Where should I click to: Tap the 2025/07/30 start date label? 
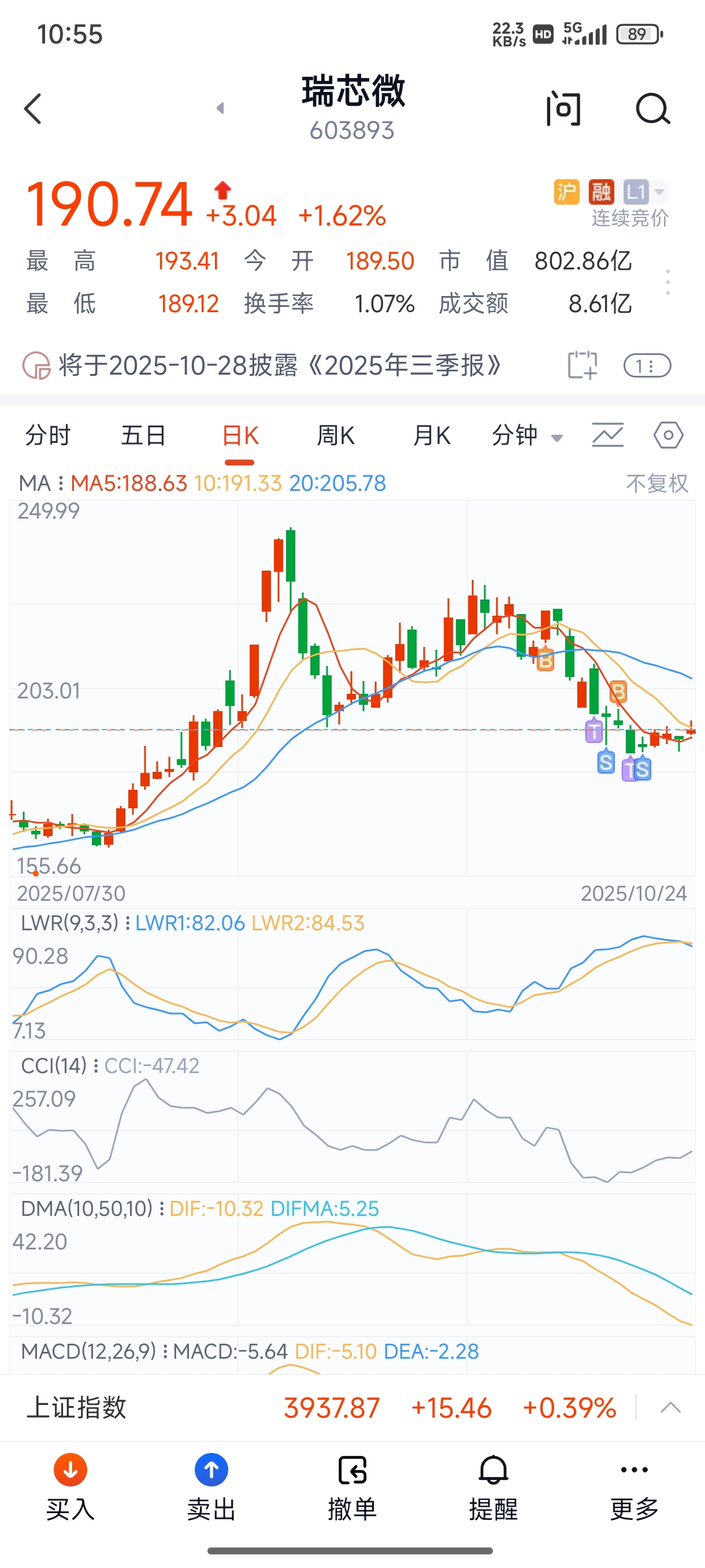(x=71, y=894)
